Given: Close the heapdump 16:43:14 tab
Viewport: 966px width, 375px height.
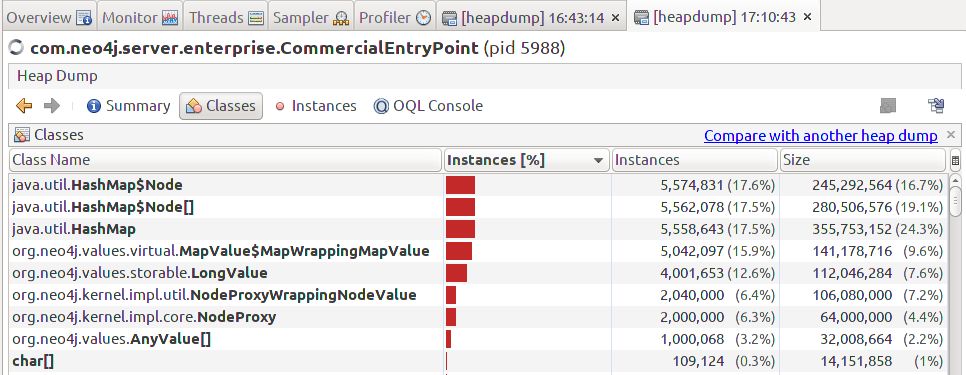Looking at the screenshot, I should coord(615,18).
